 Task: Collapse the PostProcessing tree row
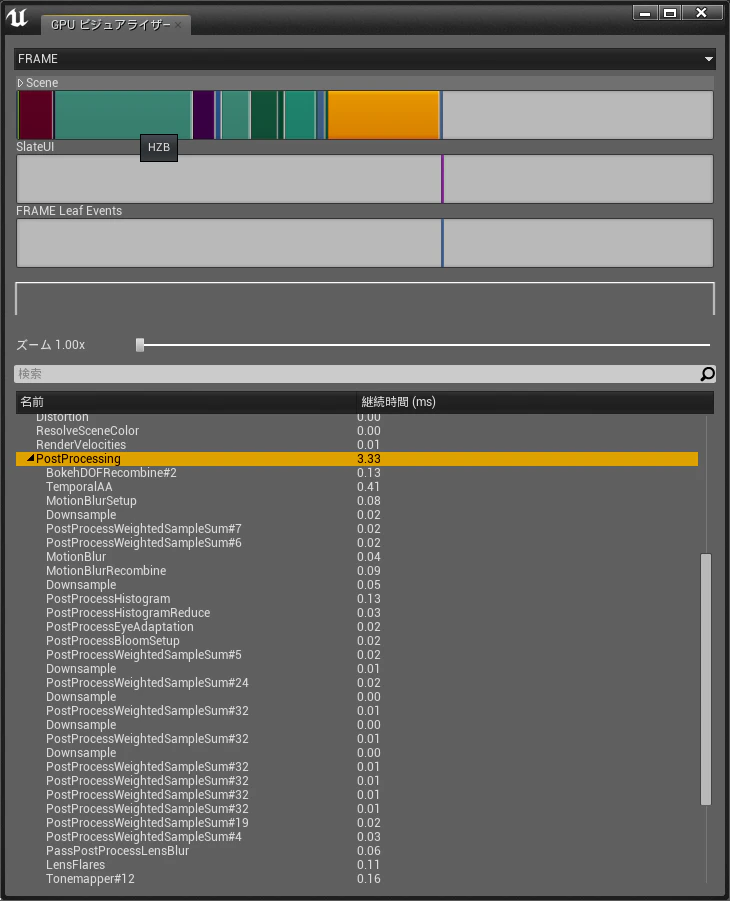pos(30,458)
